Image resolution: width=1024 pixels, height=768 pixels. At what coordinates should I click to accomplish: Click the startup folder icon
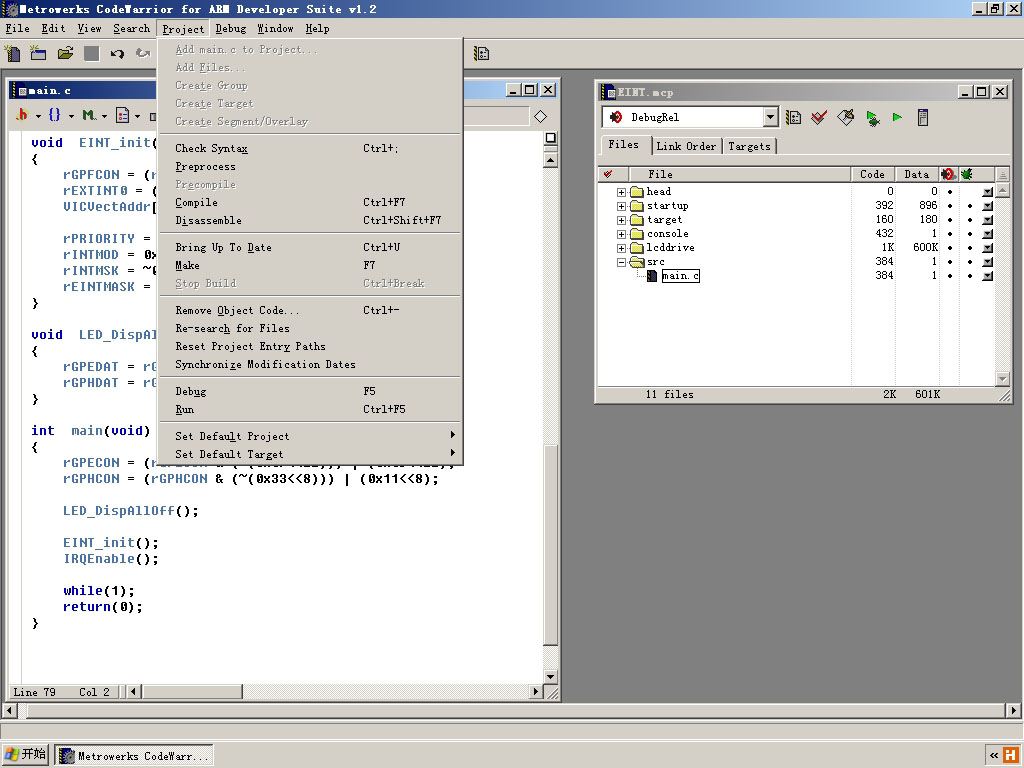pos(637,206)
